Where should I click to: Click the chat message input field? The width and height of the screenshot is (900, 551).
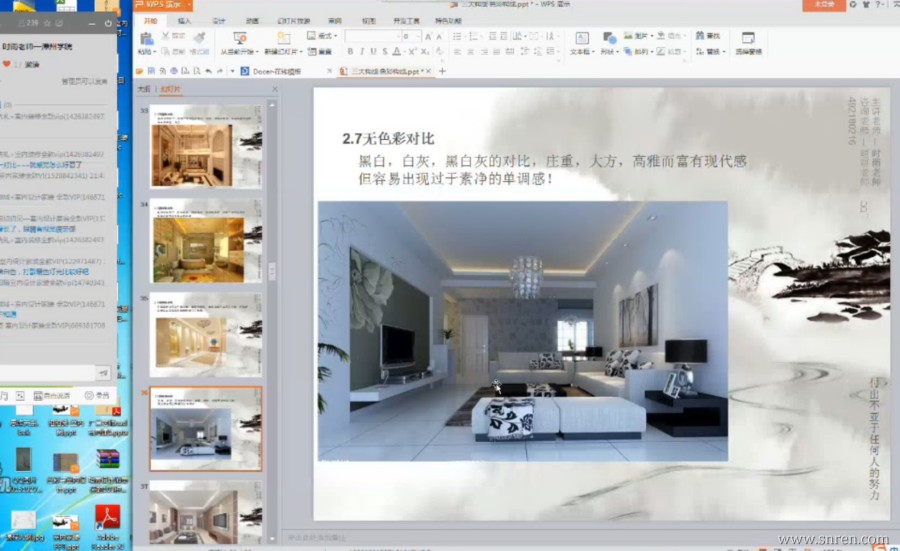tap(48, 373)
